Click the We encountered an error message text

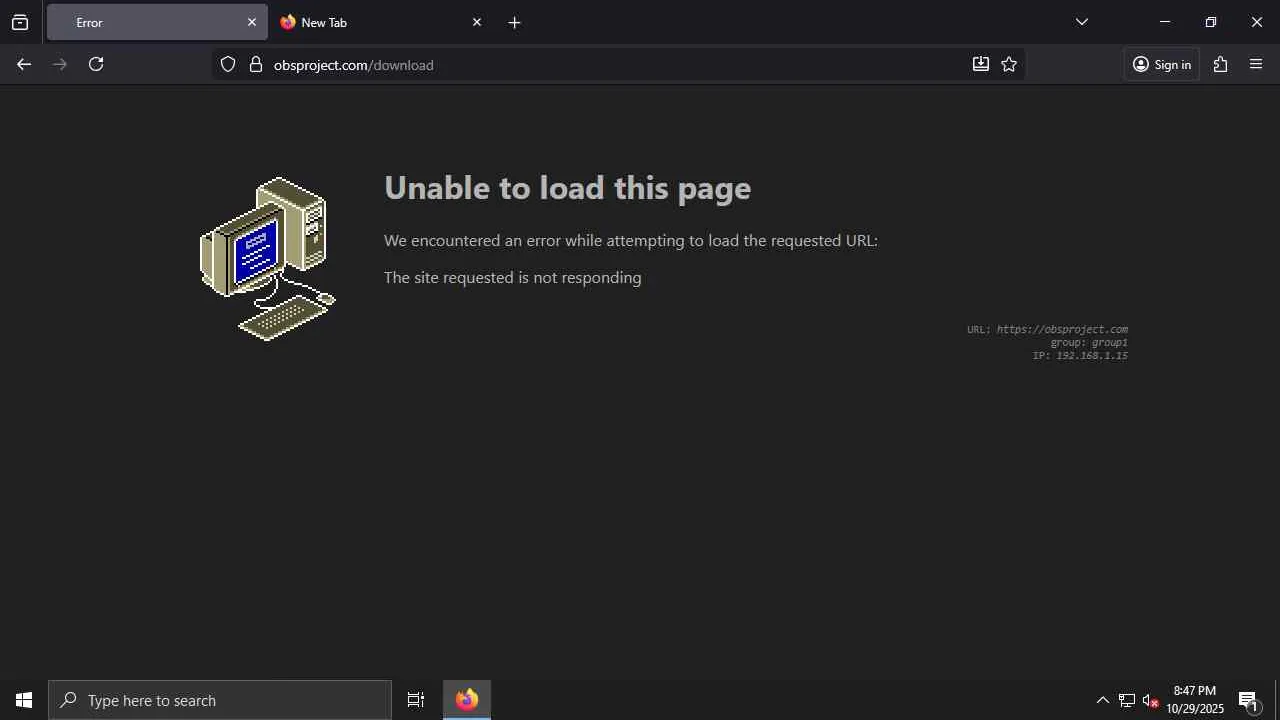631,240
